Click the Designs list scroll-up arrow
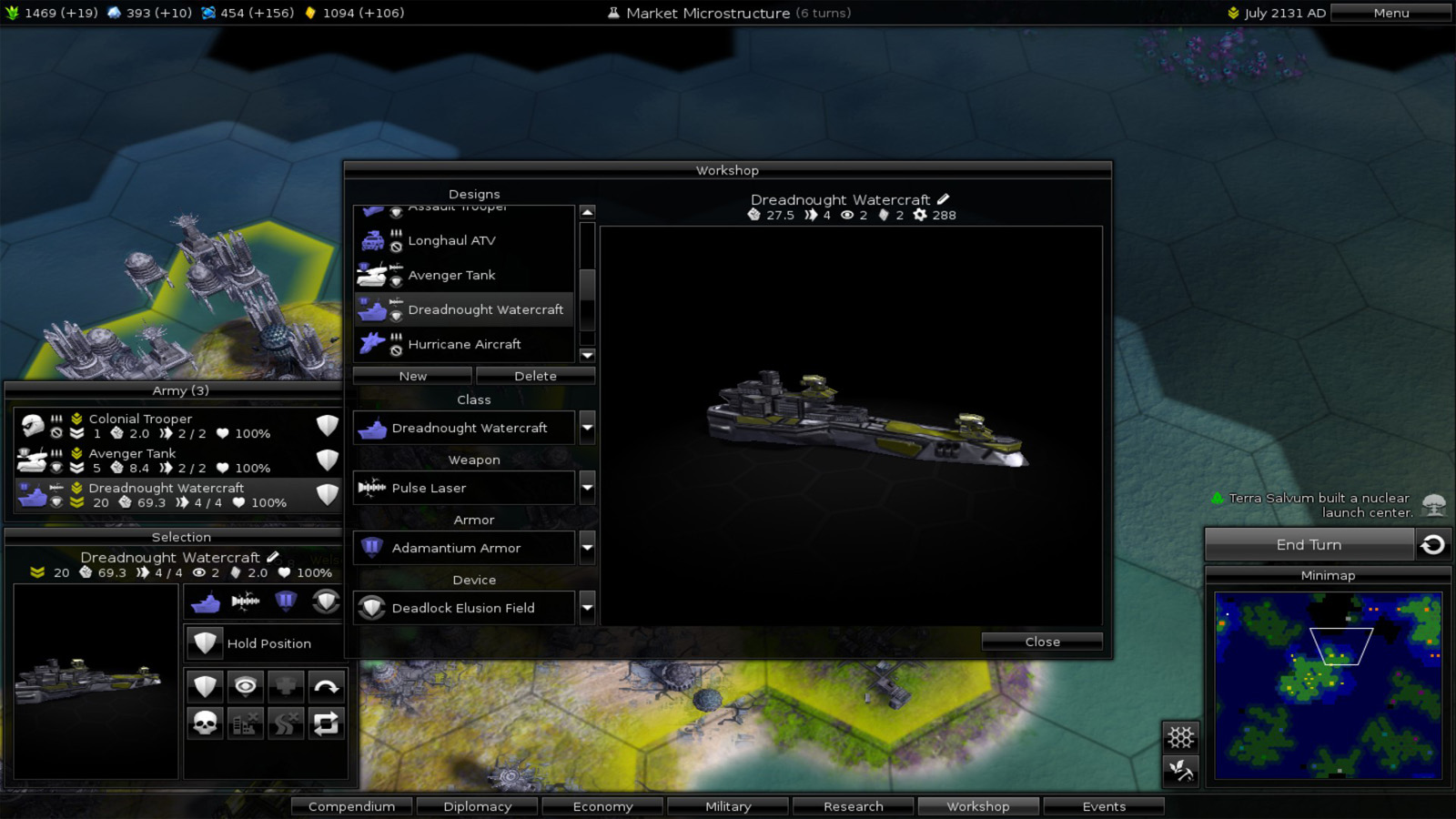 (587, 212)
